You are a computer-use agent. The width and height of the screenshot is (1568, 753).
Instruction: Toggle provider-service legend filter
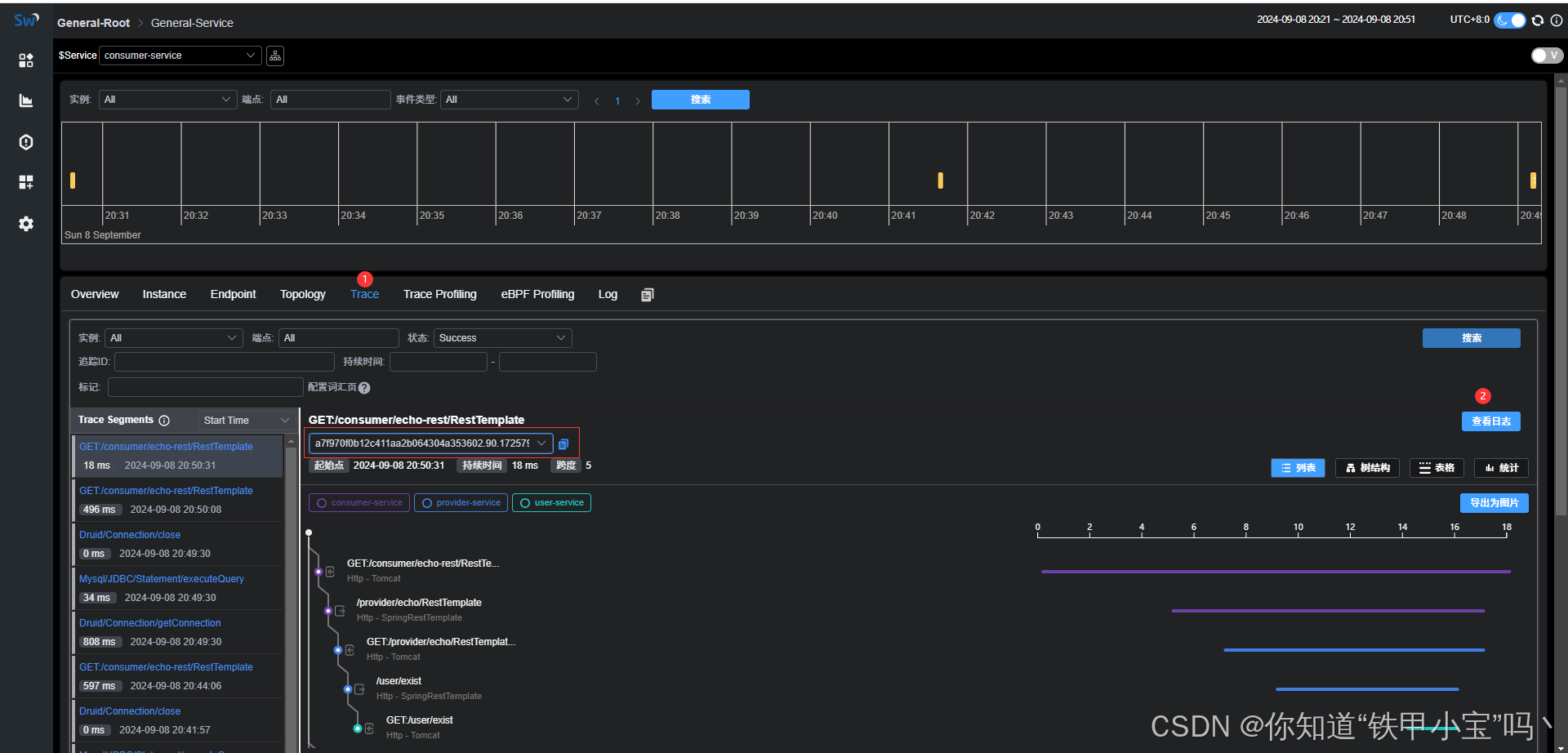461,503
